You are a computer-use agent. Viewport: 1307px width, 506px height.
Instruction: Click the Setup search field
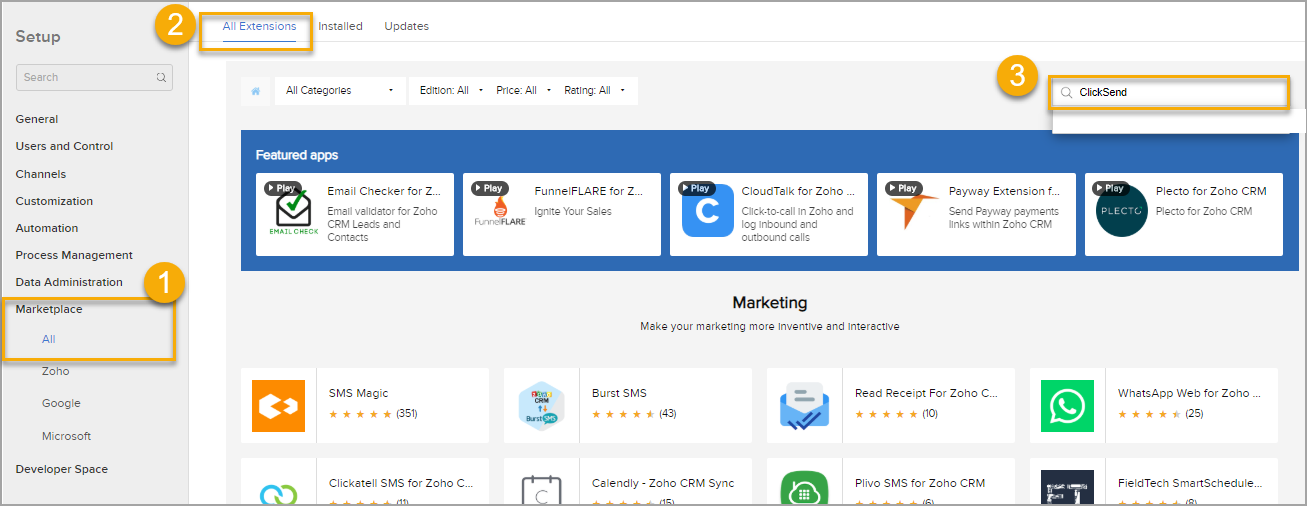tap(94, 77)
